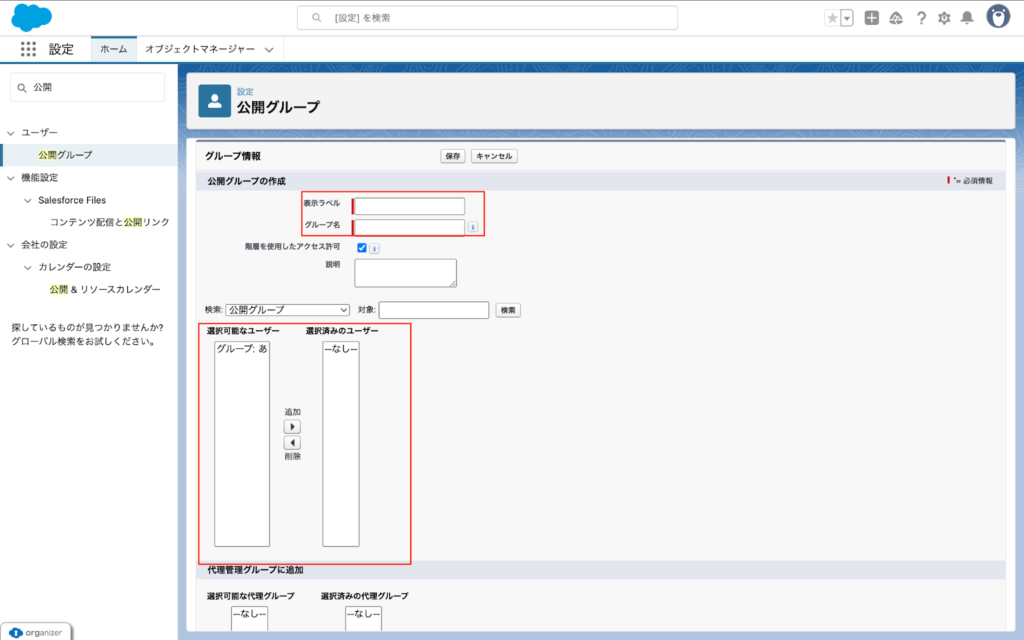
Task: Open the App Launcher grid
Action: click(28, 48)
